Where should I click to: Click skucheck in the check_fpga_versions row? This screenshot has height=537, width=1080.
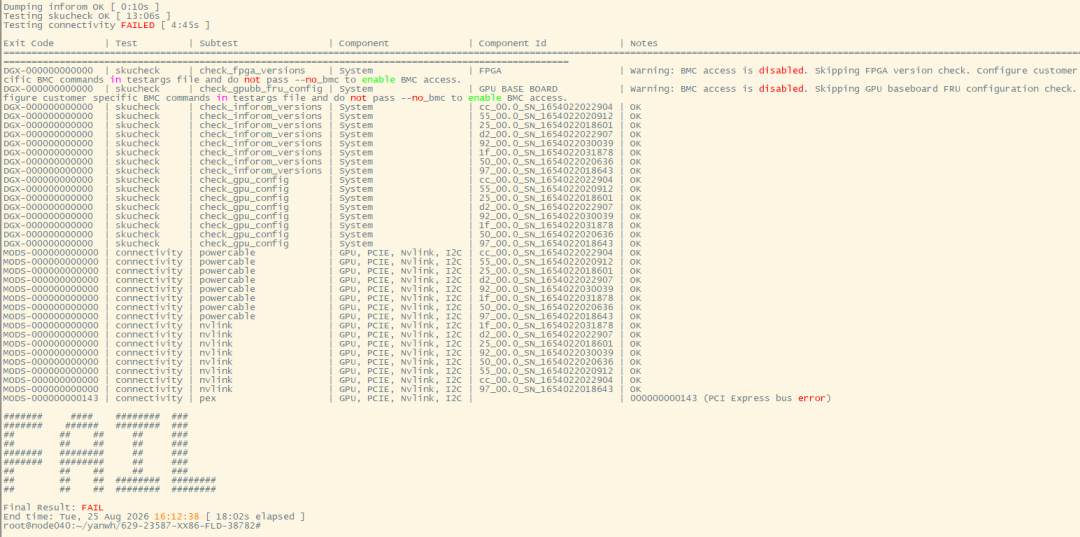pos(138,70)
